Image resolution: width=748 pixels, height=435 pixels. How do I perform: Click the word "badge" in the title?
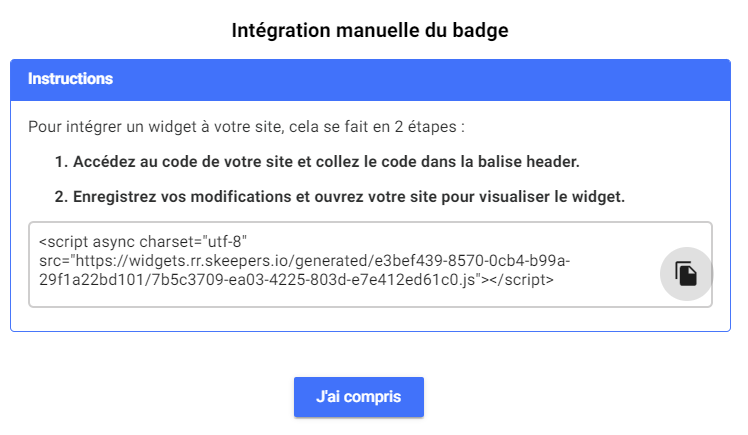click(482, 30)
